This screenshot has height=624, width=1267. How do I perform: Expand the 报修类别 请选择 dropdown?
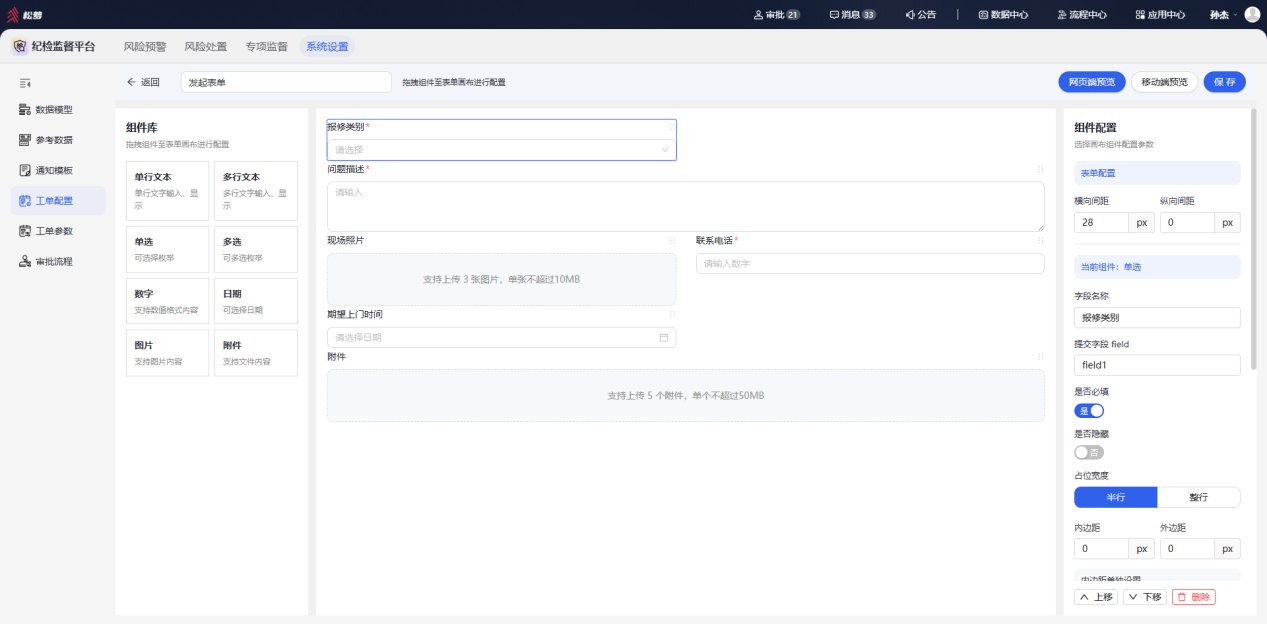501,149
